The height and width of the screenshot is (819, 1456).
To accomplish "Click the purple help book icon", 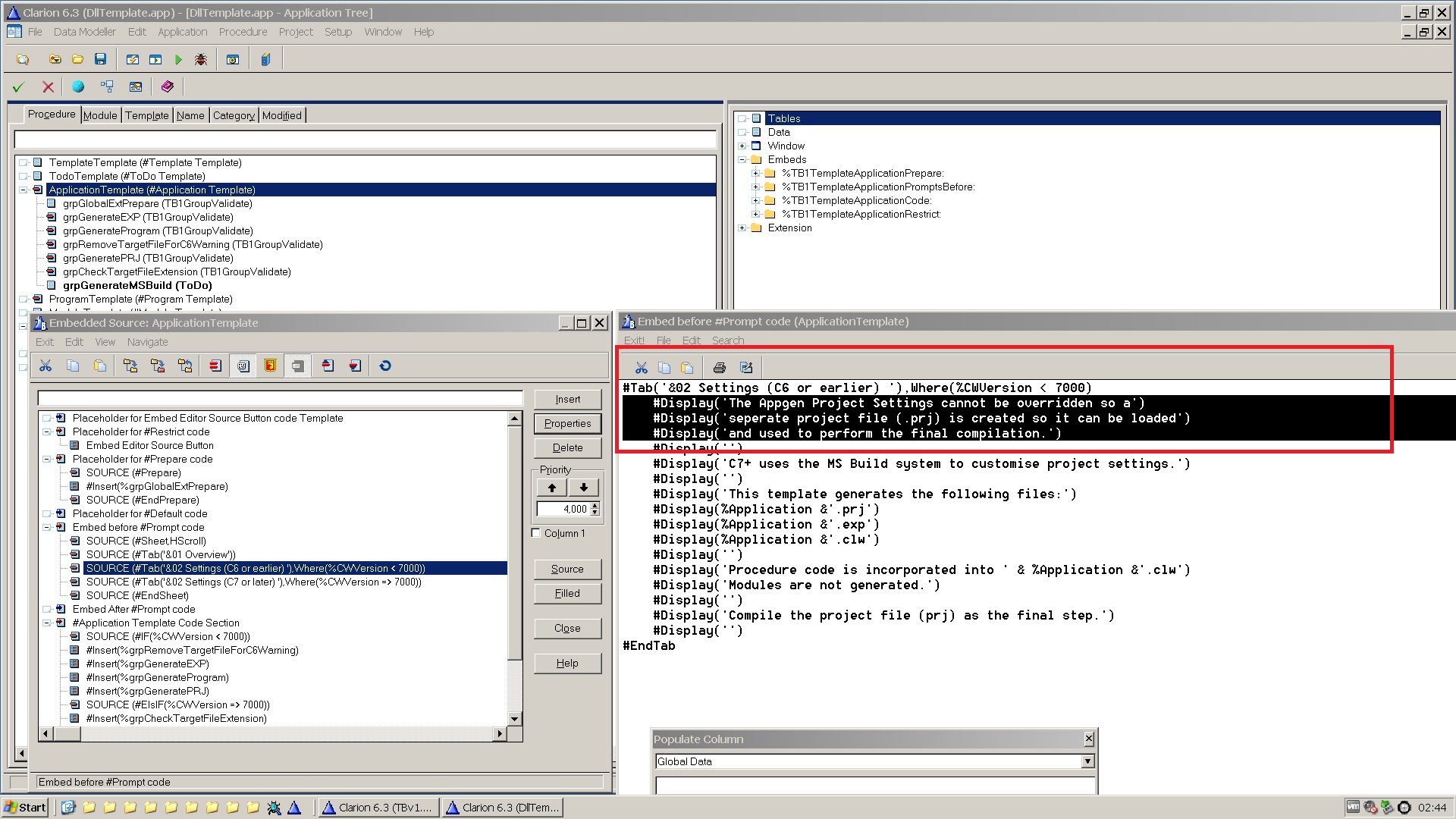I will (x=168, y=86).
